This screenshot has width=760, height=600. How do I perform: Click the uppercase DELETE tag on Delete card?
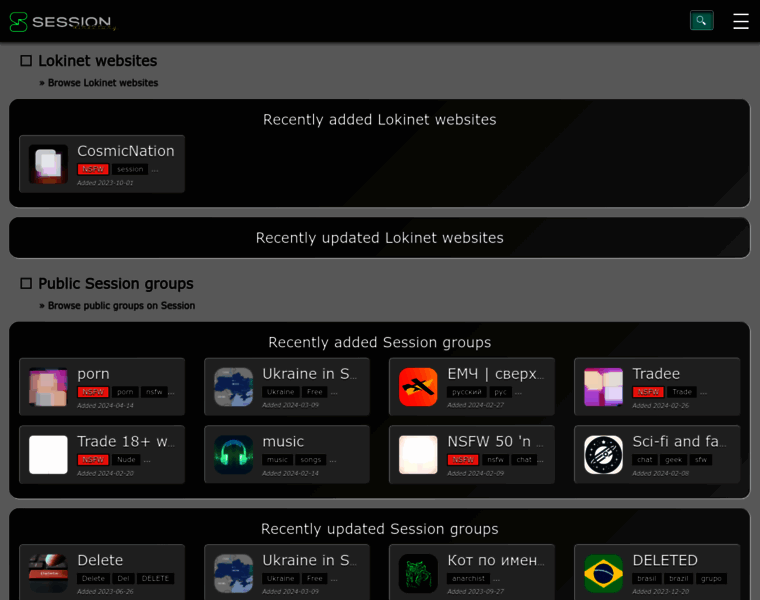click(x=155, y=578)
